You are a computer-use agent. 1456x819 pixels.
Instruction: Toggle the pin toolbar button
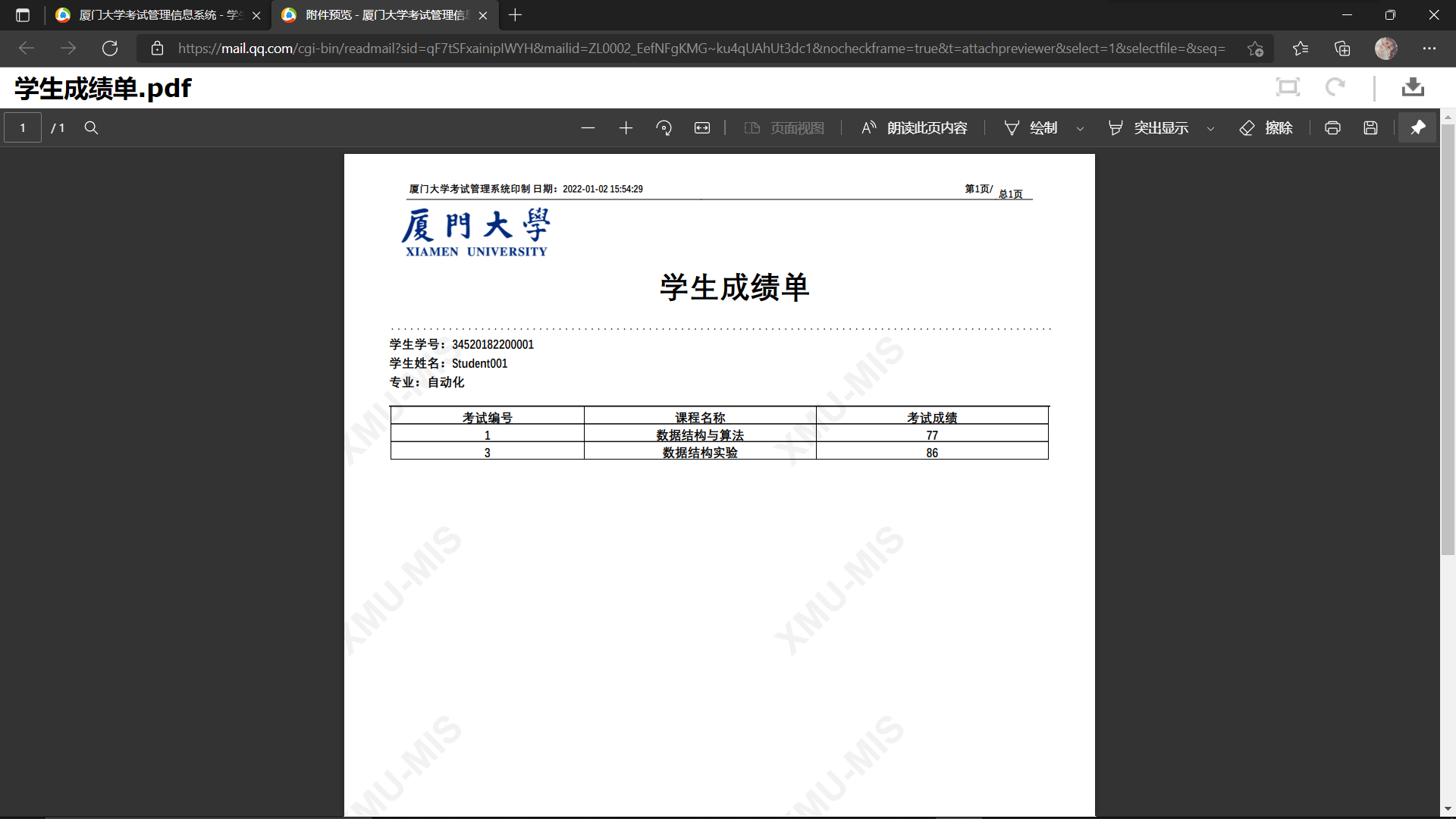pos(1417,128)
